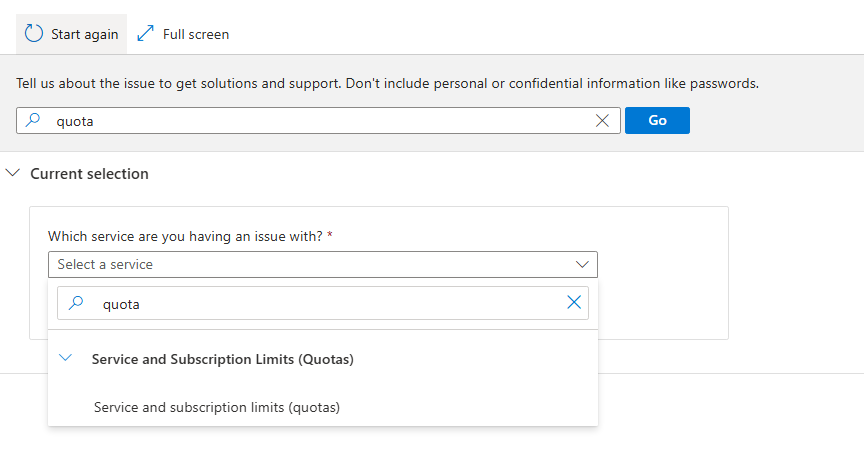864x476 pixels.
Task: Click the Service and Subscription Limits (Quotas) group header
Action: (223, 359)
